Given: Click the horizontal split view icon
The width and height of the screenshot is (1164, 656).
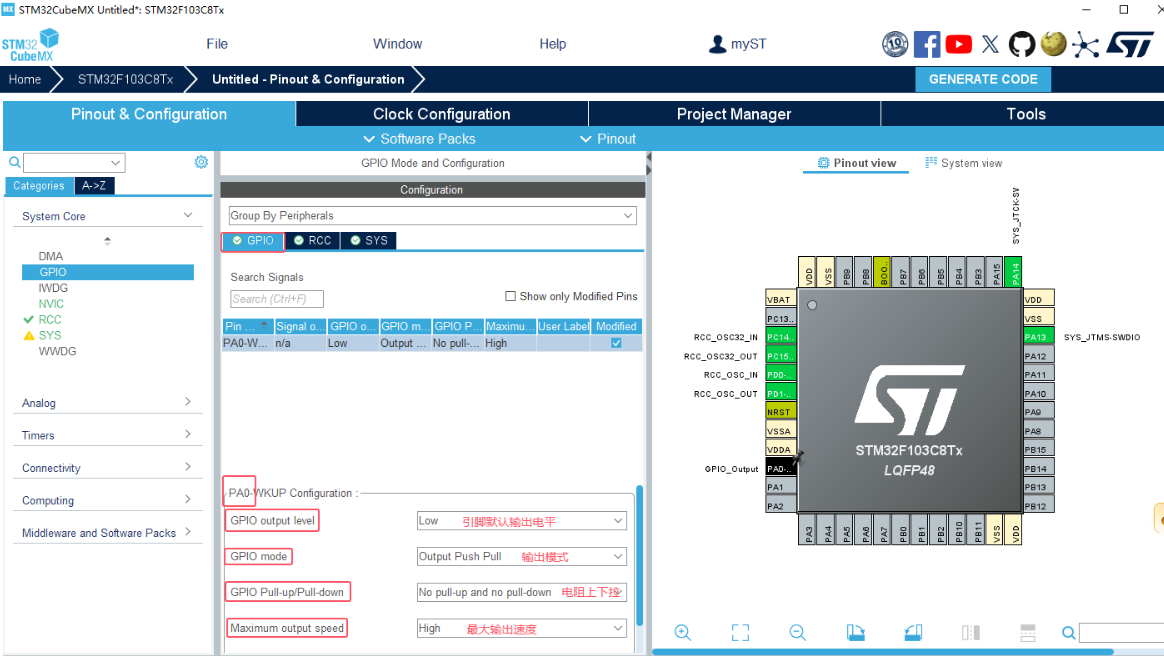Looking at the screenshot, I should [1027, 632].
